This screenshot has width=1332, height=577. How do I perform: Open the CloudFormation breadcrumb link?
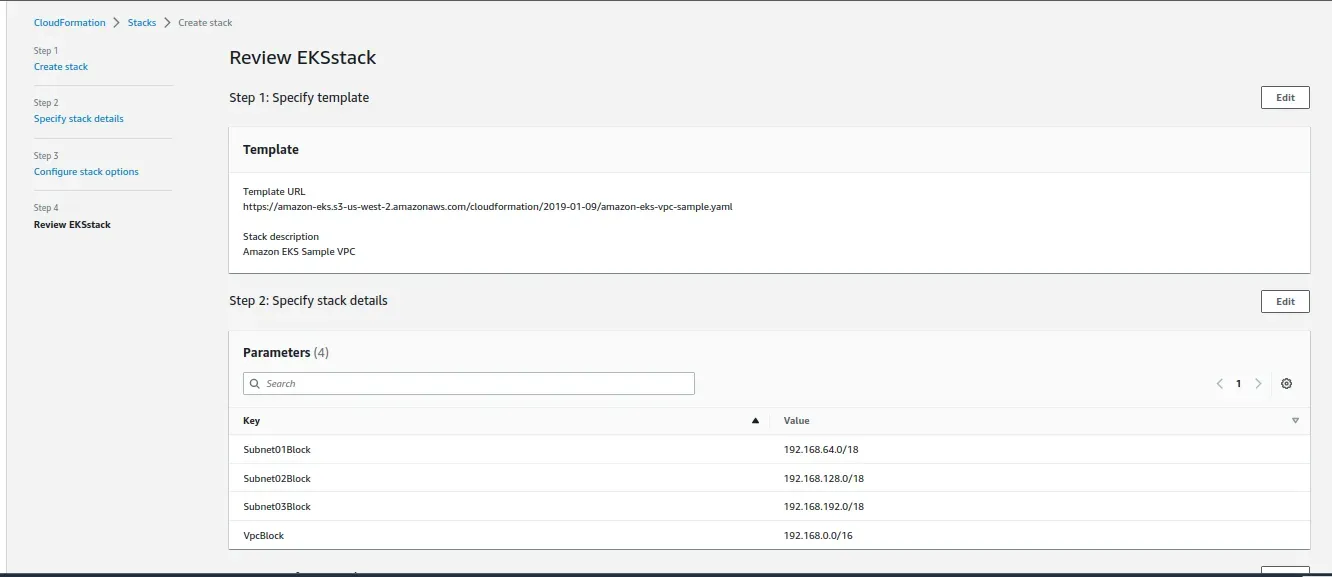pos(69,22)
